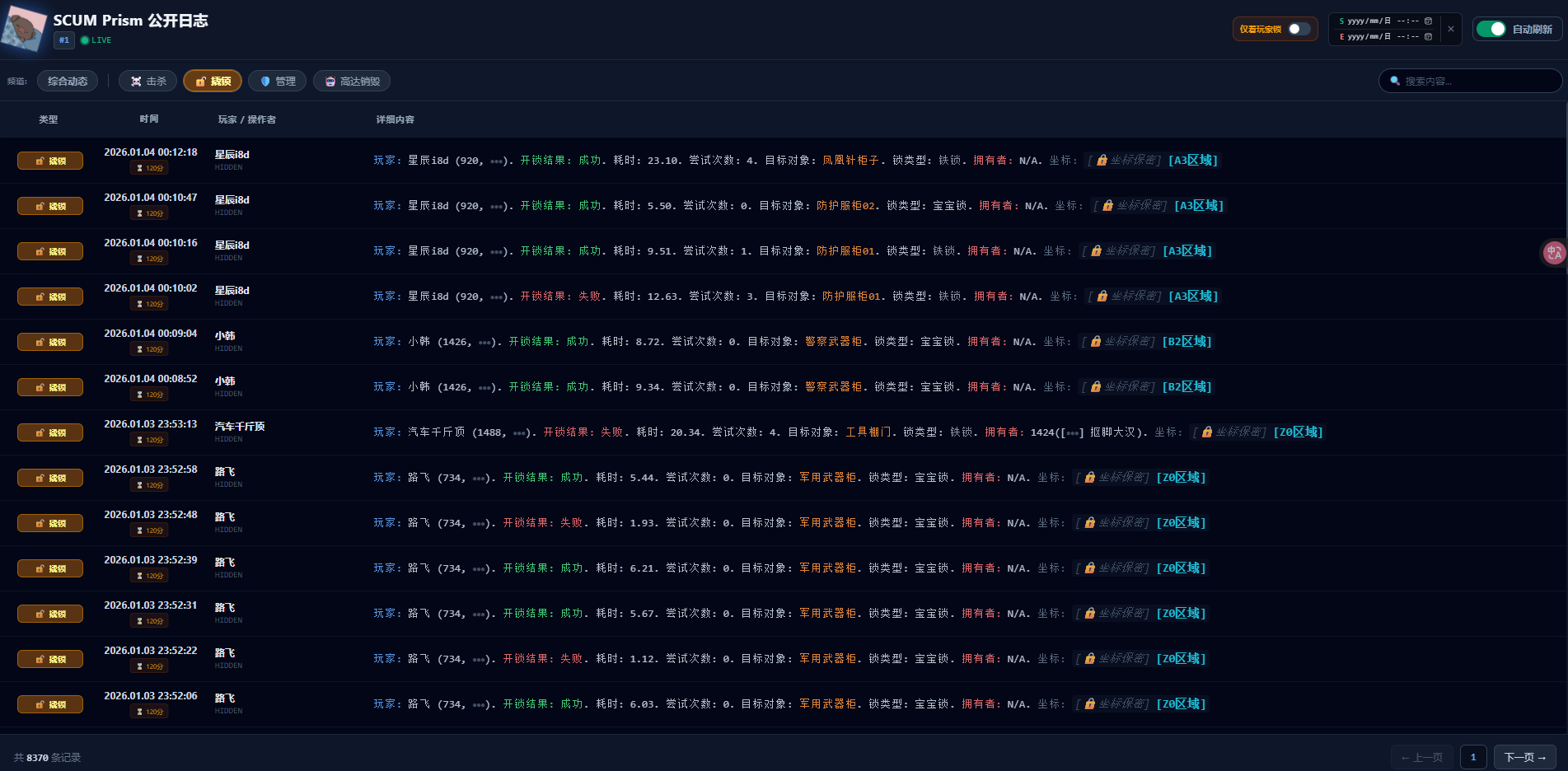Click the timer icon on first 120分 badge
Image resolution: width=1568 pixels, height=771 pixels.
tap(139, 167)
